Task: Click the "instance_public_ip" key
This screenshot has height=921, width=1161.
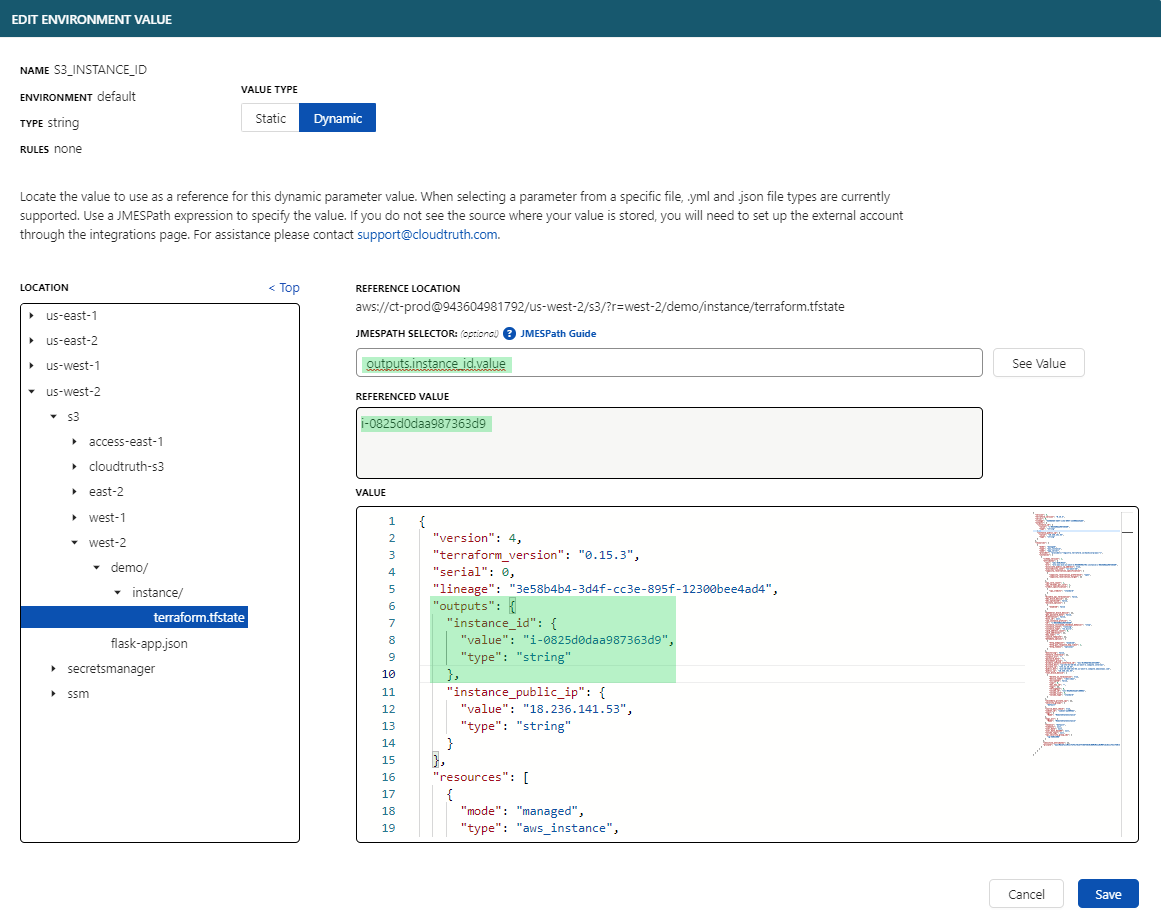Action: (515, 692)
